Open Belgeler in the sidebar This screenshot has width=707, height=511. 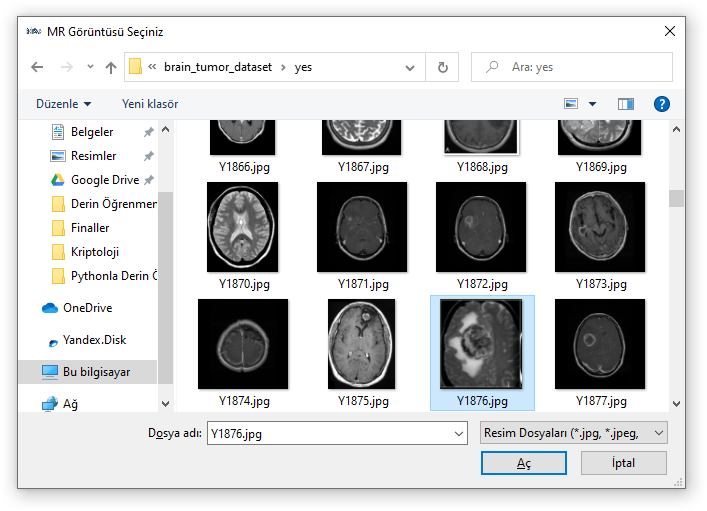click(92, 132)
